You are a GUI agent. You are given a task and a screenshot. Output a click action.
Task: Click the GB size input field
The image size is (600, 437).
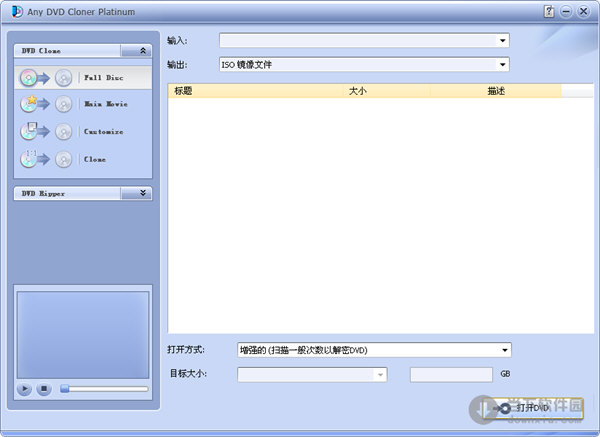click(x=451, y=375)
